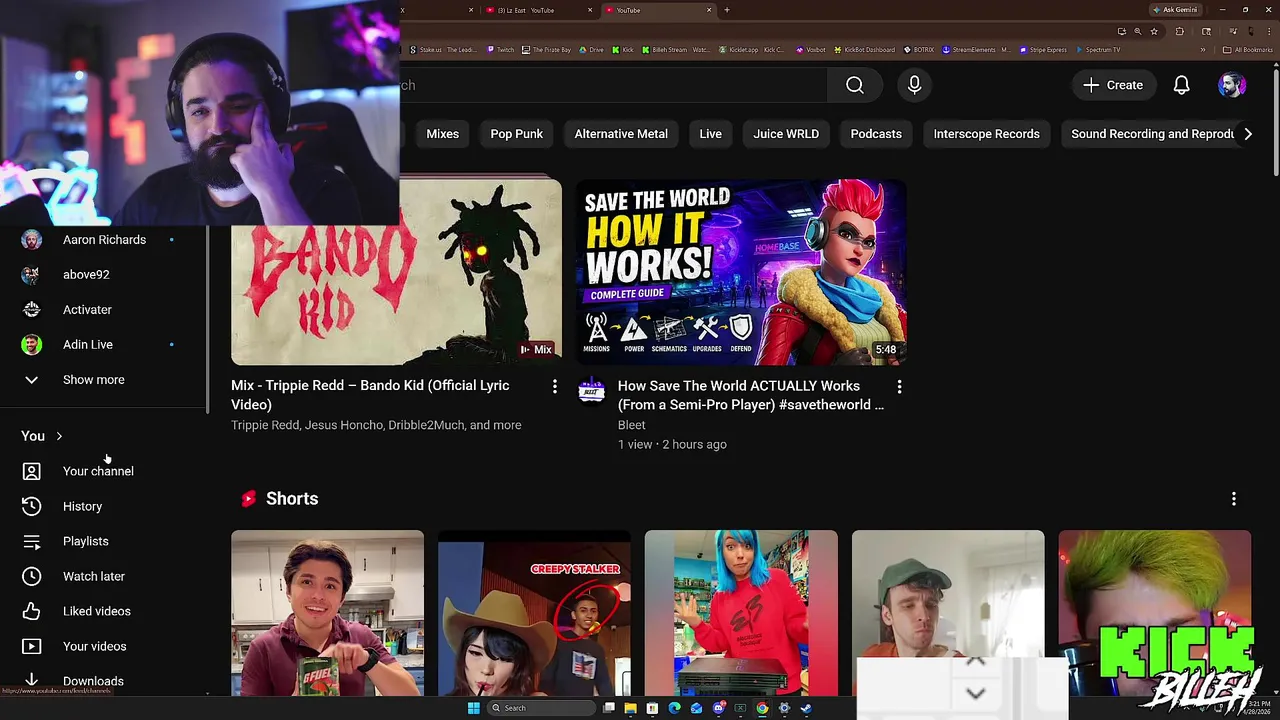
Task: Bookmark this page with the star icon
Action: tap(1154, 31)
